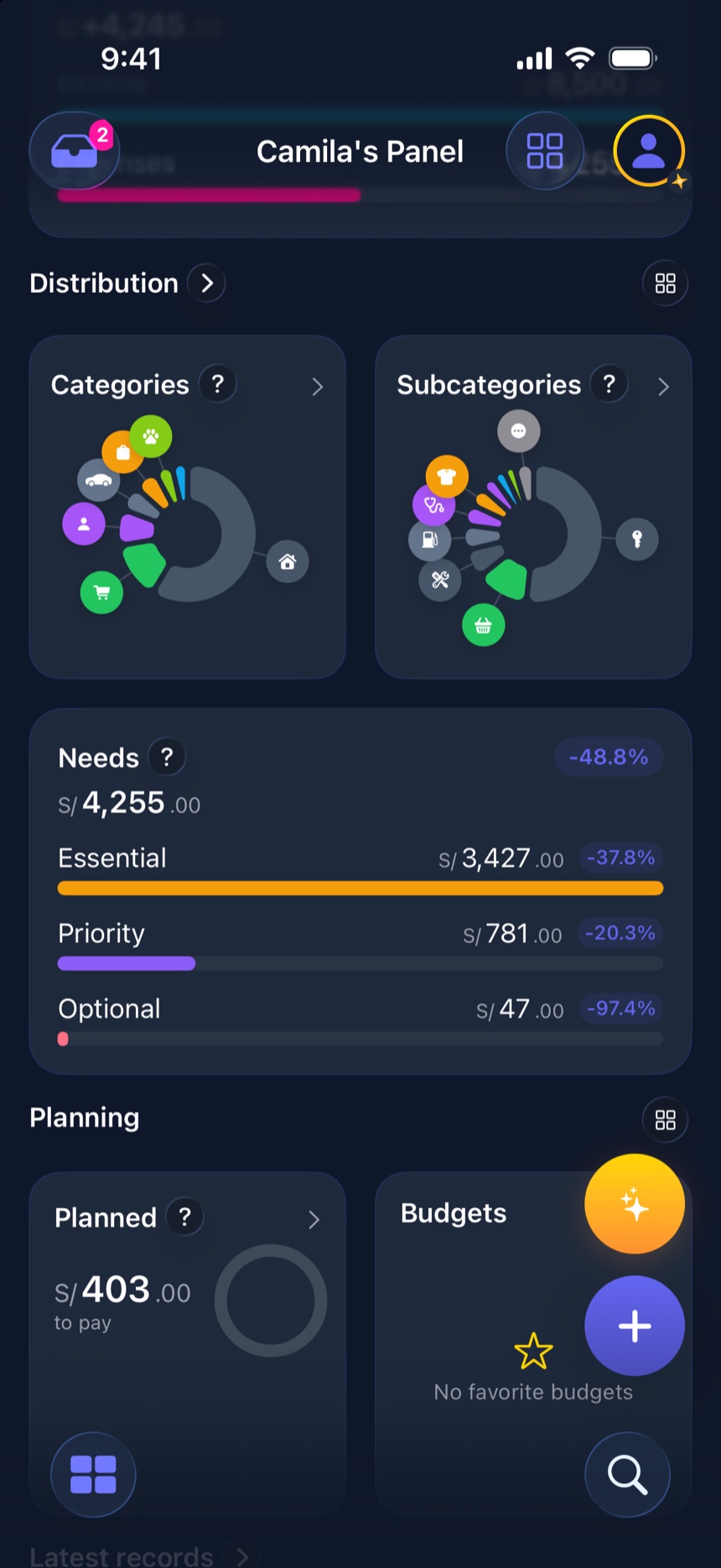Open the profile avatar icon
Viewport: 721px width, 1568px height.
click(649, 151)
